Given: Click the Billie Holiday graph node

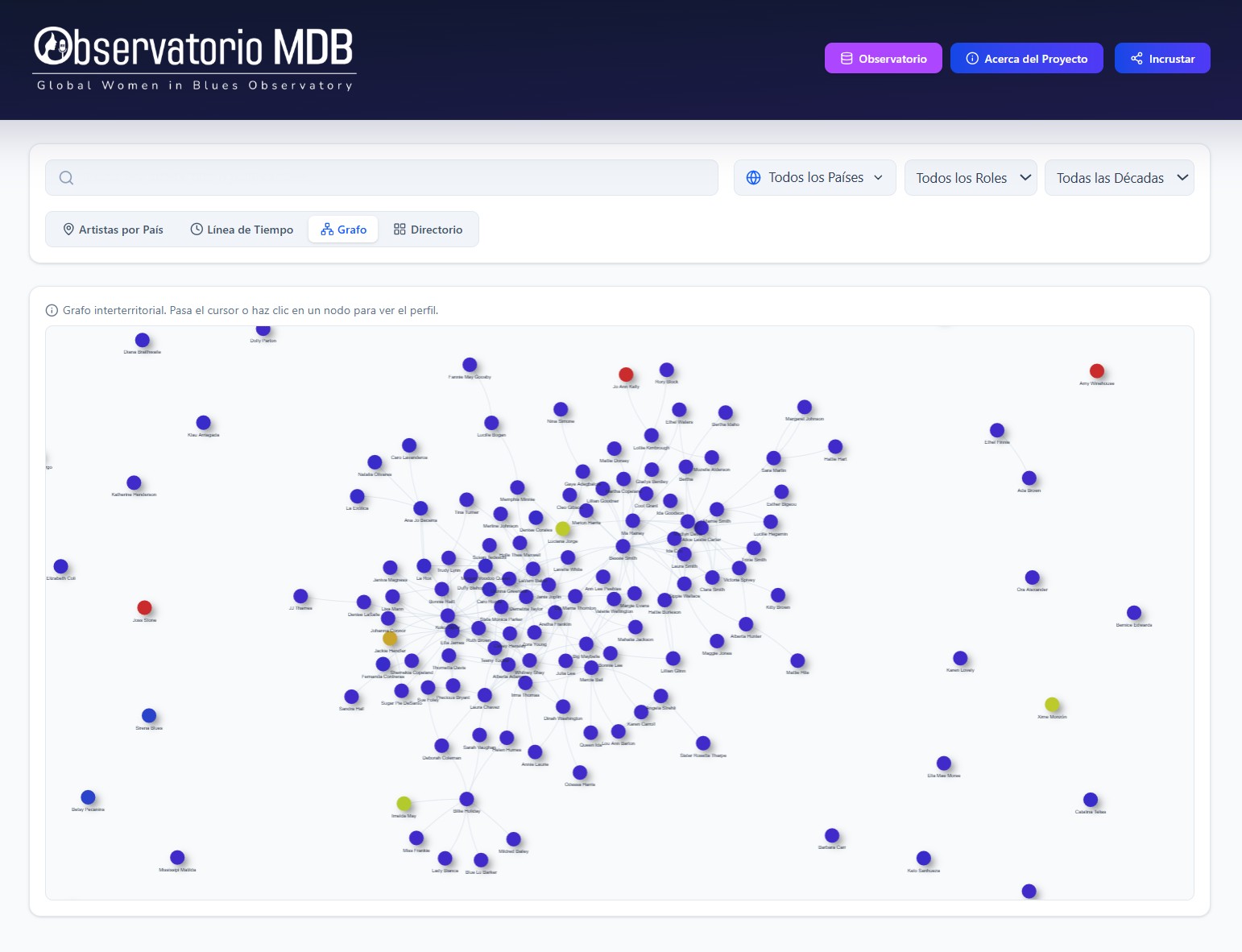Looking at the screenshot, I should click(466, 799).
